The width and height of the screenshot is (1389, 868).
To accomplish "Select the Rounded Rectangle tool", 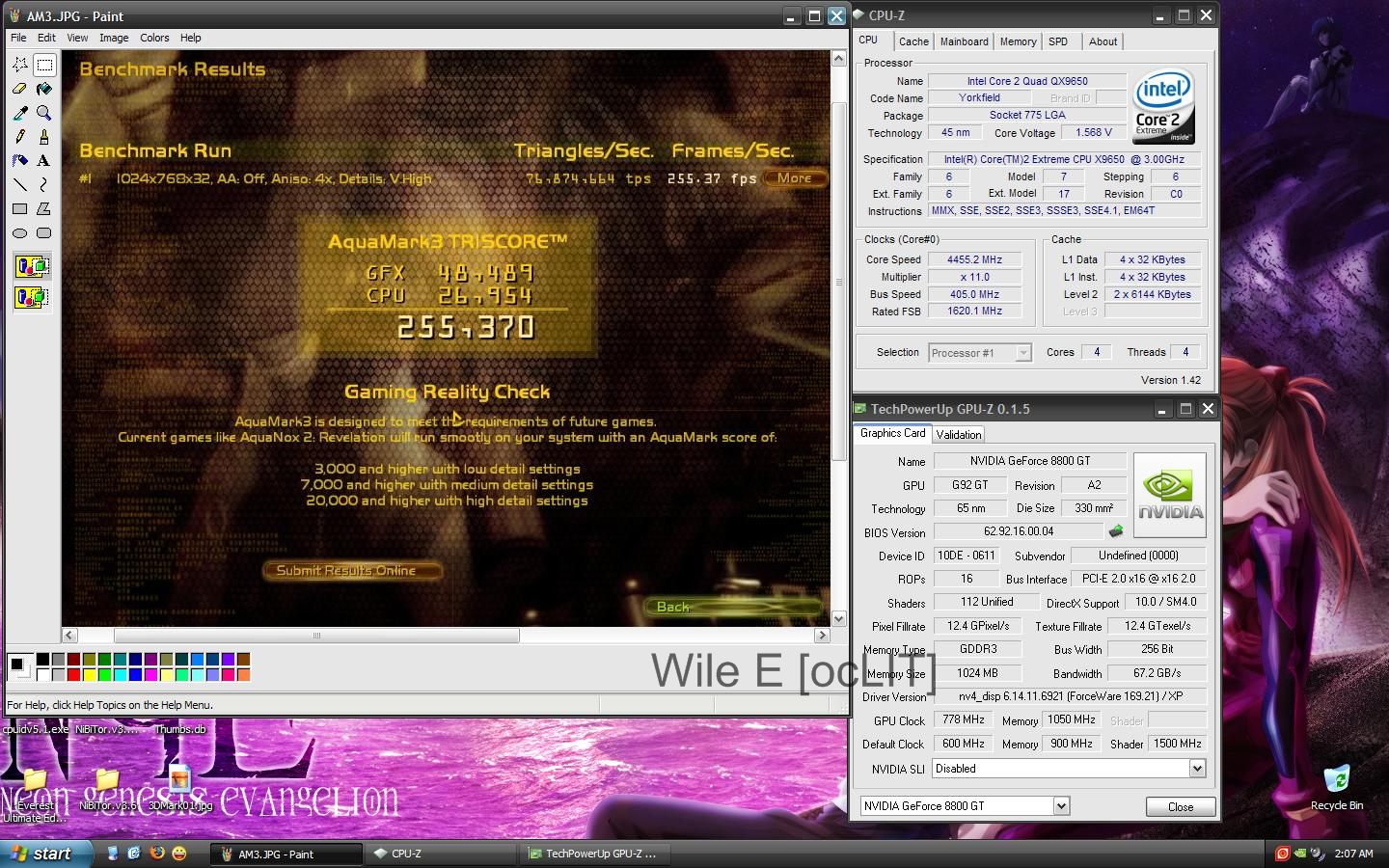I will [x=44, y=232].
